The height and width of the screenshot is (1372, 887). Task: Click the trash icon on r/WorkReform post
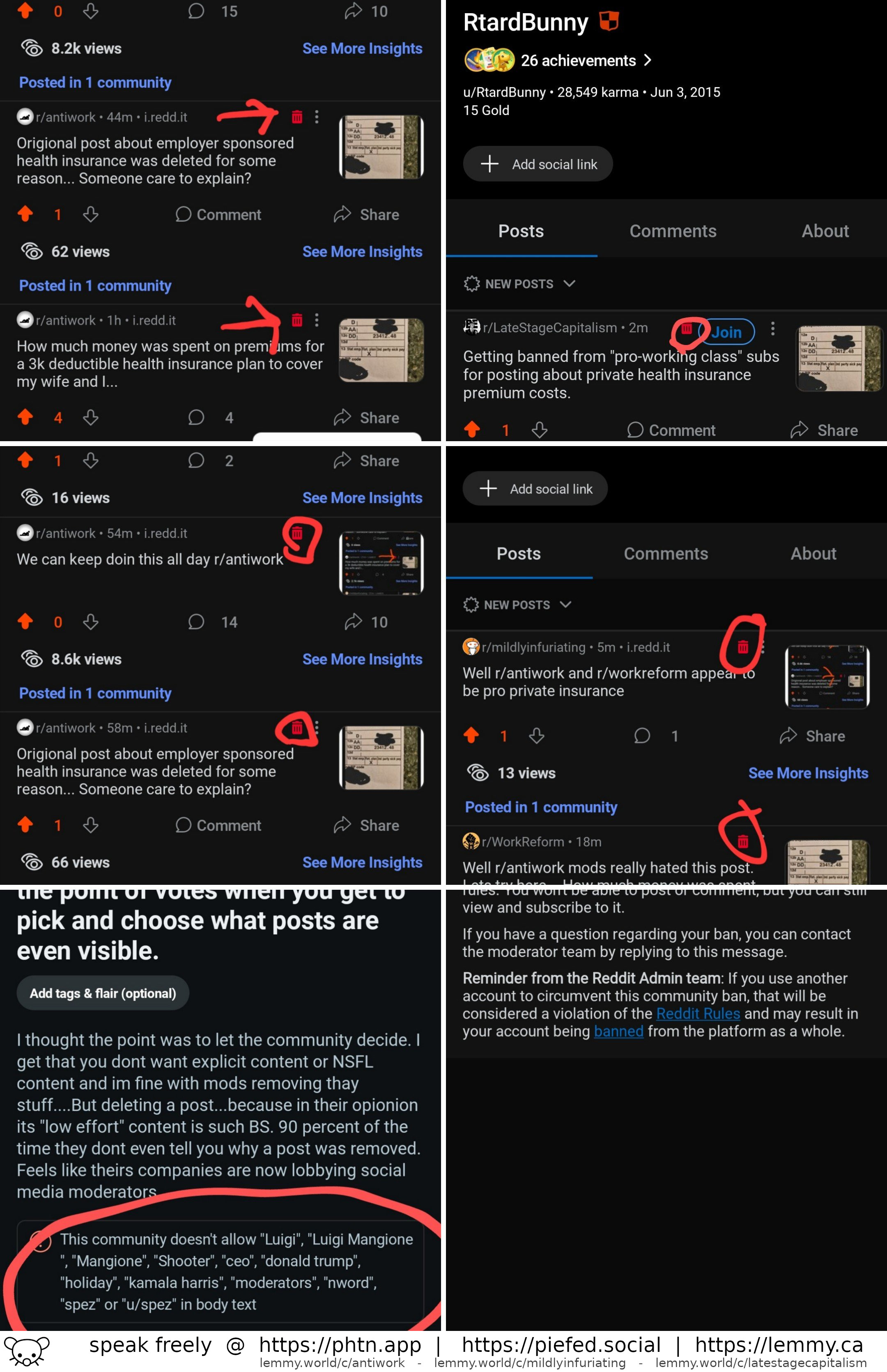741,841
